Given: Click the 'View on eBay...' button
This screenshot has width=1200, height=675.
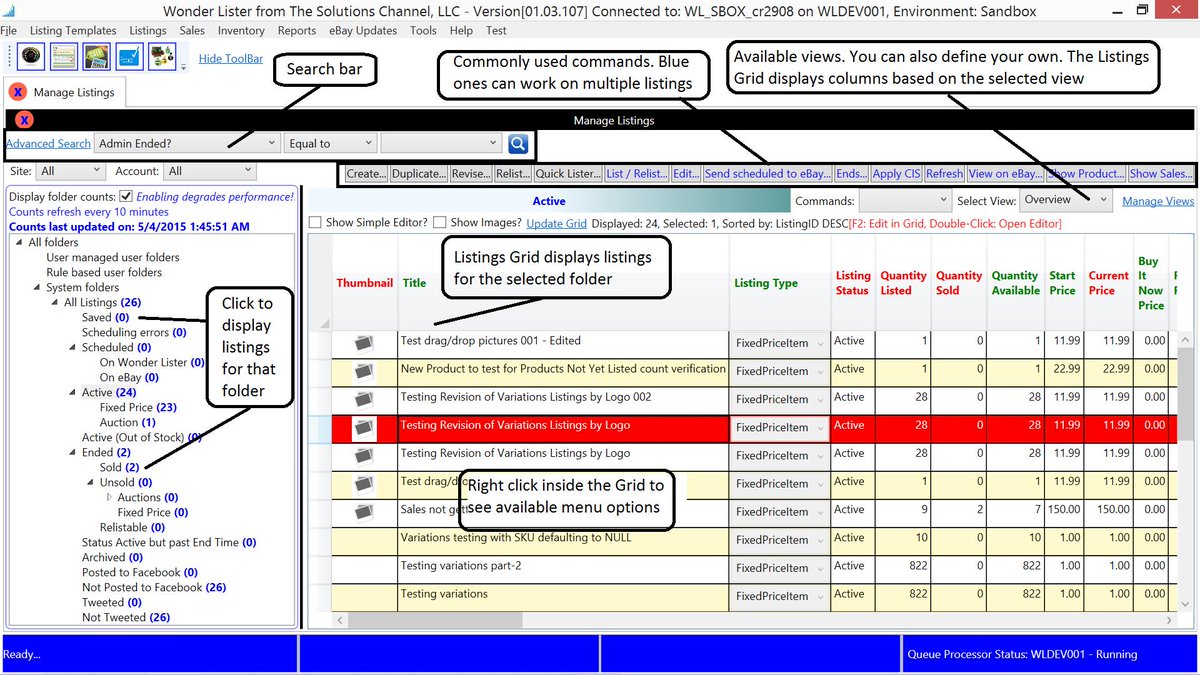Looking at the screenshot, I should [x=1006, y=174].
